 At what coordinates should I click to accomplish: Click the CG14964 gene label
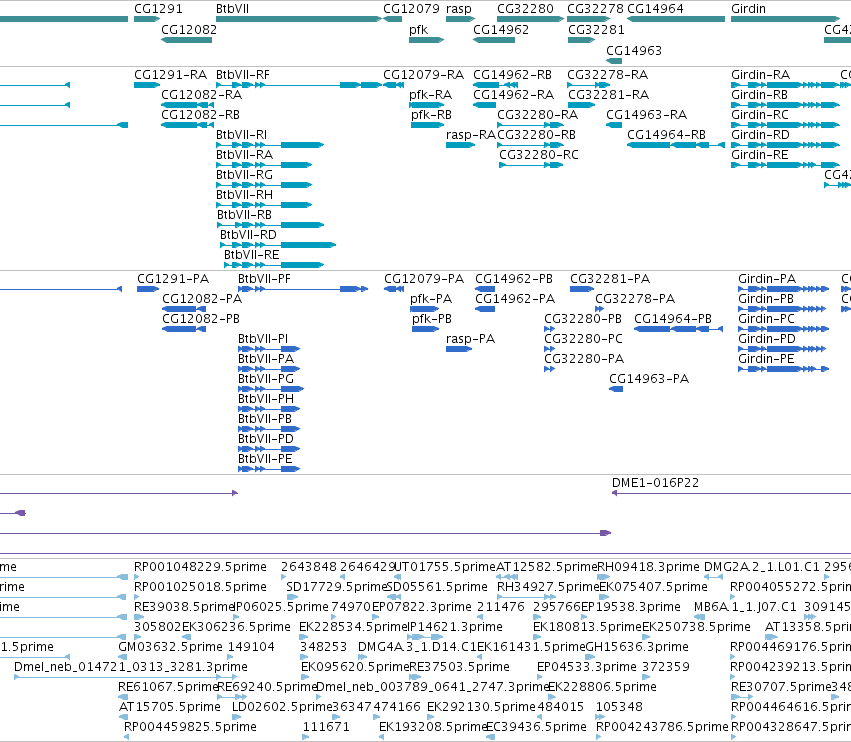[x=655, y=9]
